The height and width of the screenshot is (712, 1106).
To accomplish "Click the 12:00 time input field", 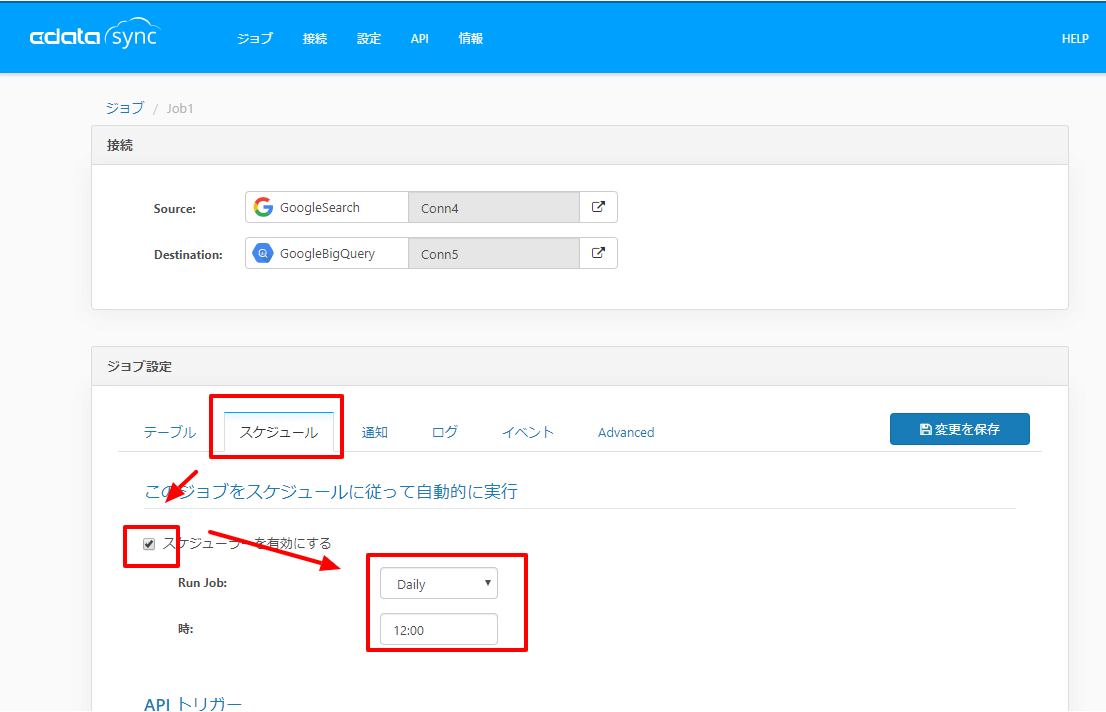I will tap(439, 629).
